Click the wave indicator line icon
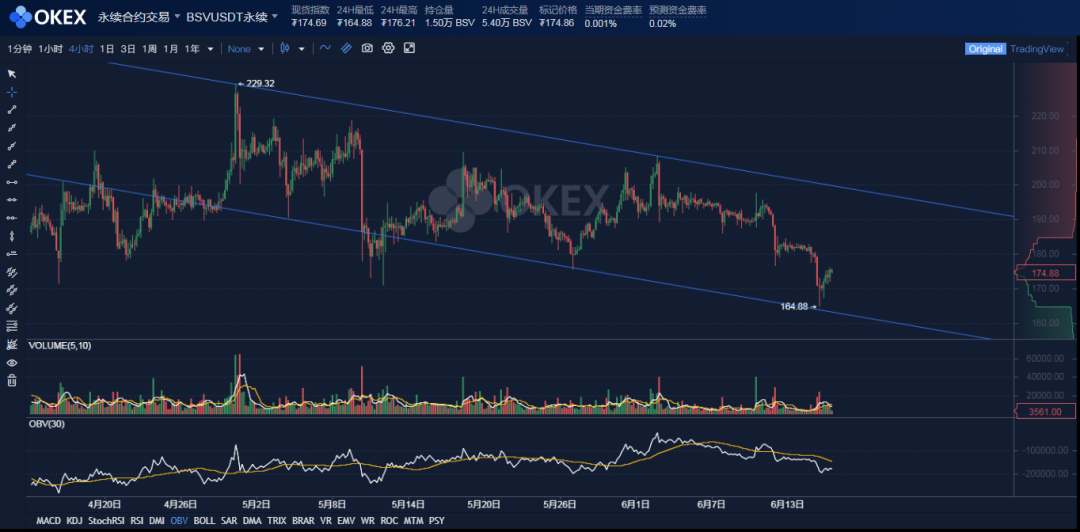This screenshot has height=532, width=1080. [x=325, y=48]
